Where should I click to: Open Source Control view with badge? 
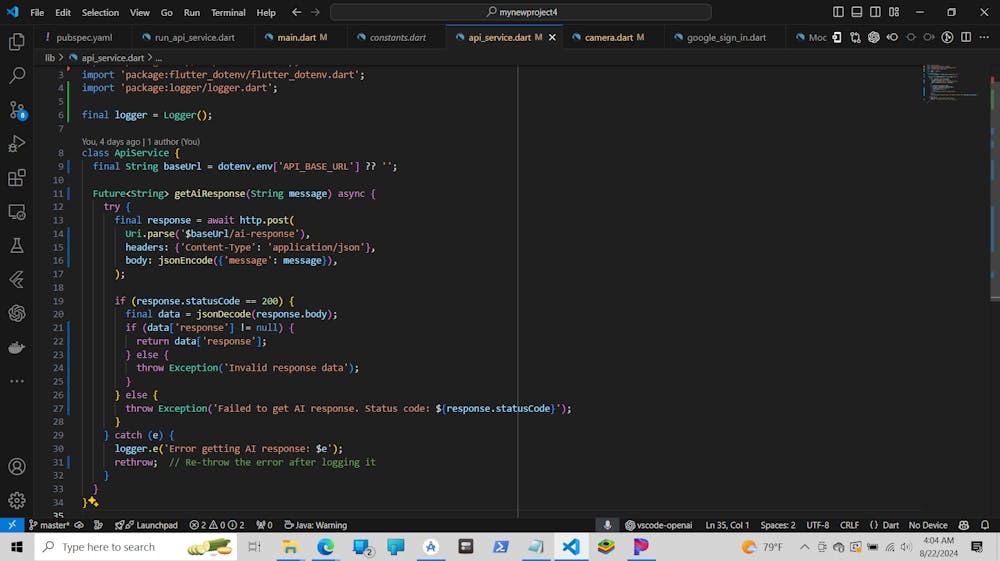pyautogui.click(x=17, y=110)
